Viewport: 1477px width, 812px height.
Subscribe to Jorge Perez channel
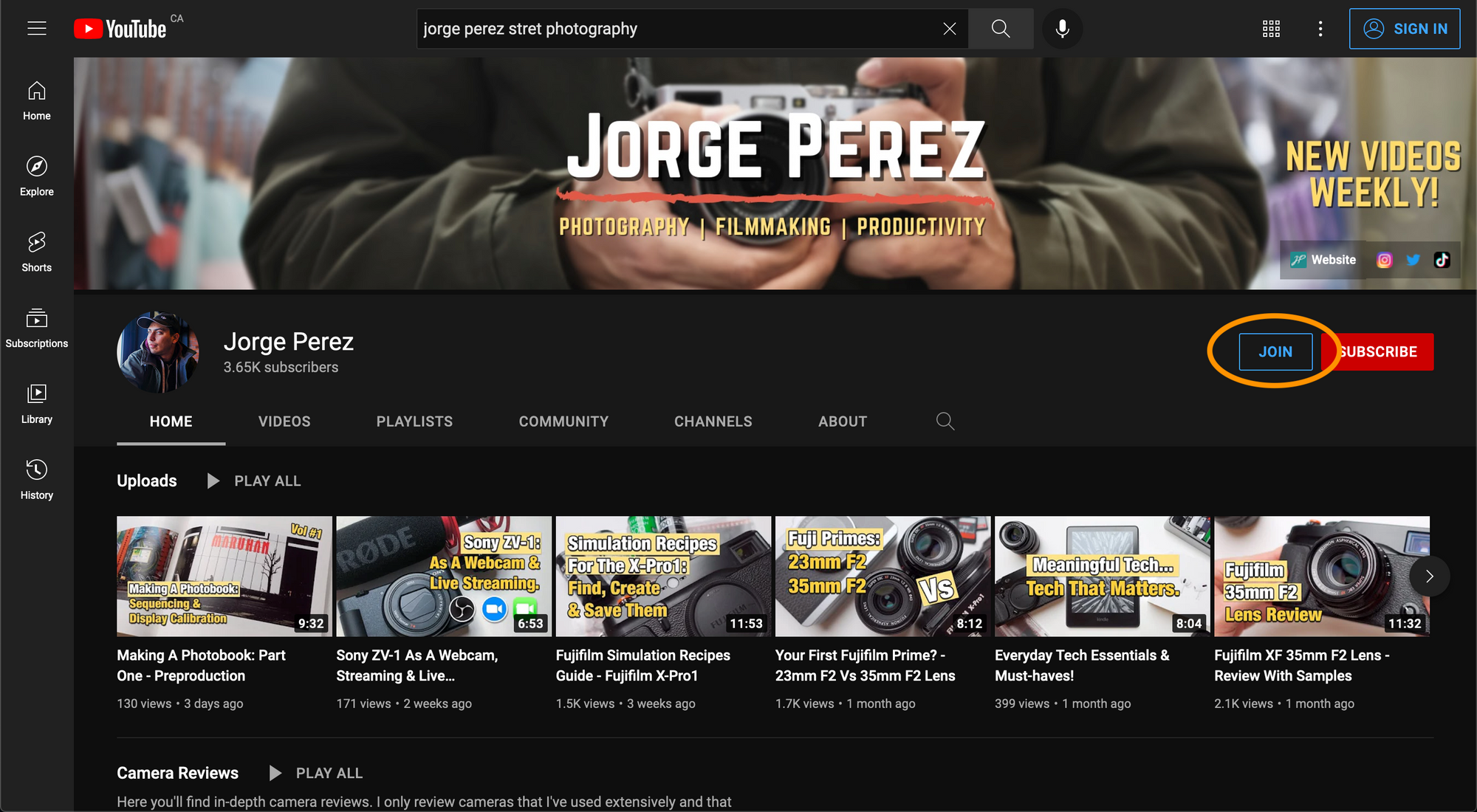(1378, 351)
